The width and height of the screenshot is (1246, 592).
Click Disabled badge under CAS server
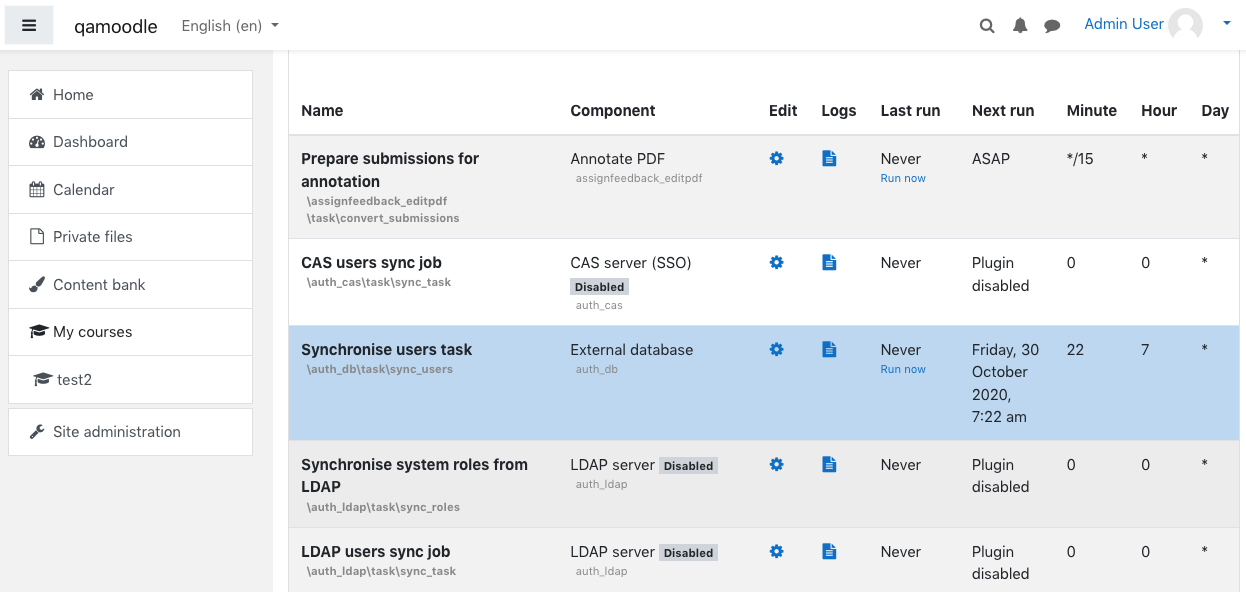600,287
